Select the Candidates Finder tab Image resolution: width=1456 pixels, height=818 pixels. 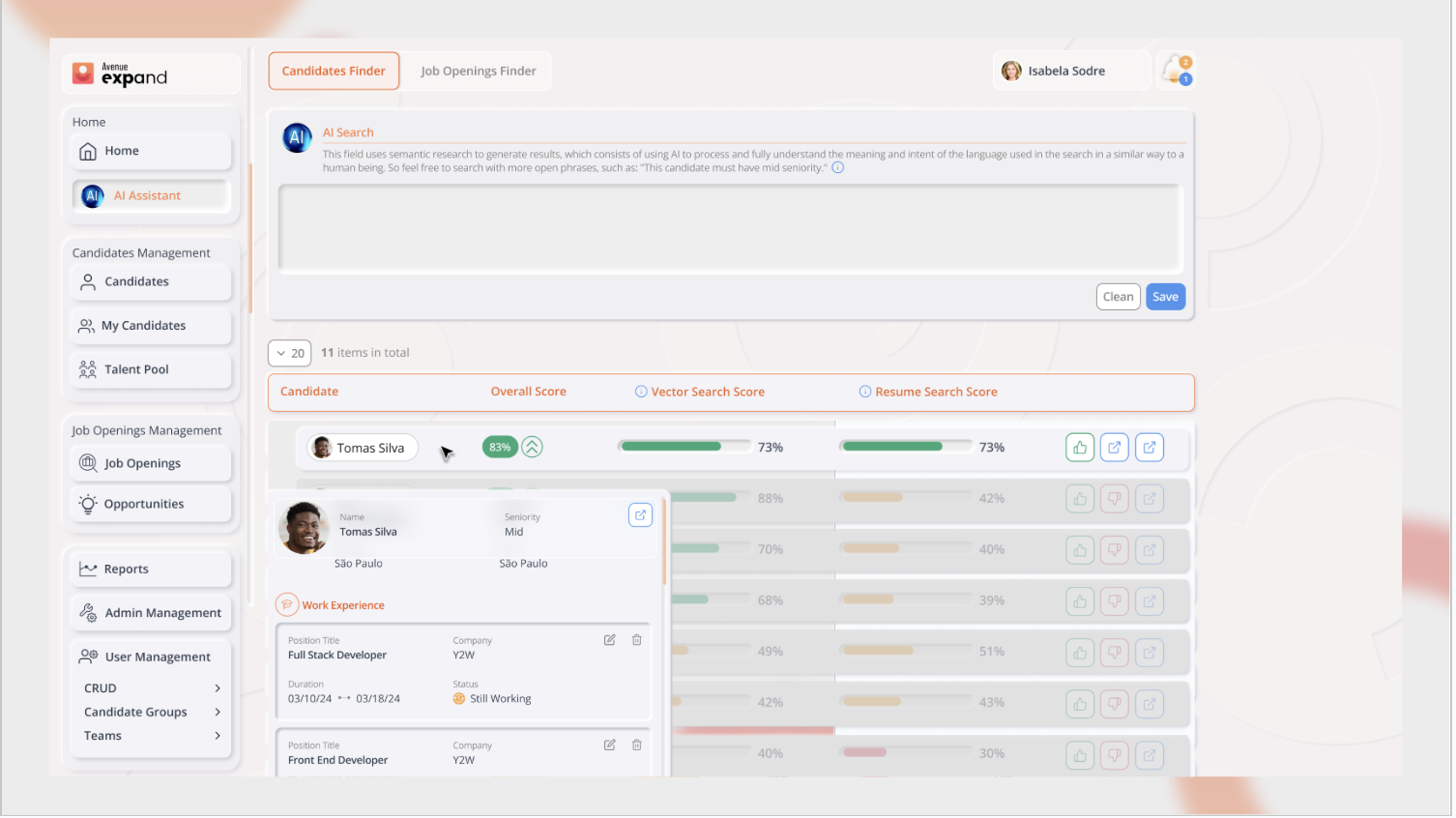click(334, 72)
